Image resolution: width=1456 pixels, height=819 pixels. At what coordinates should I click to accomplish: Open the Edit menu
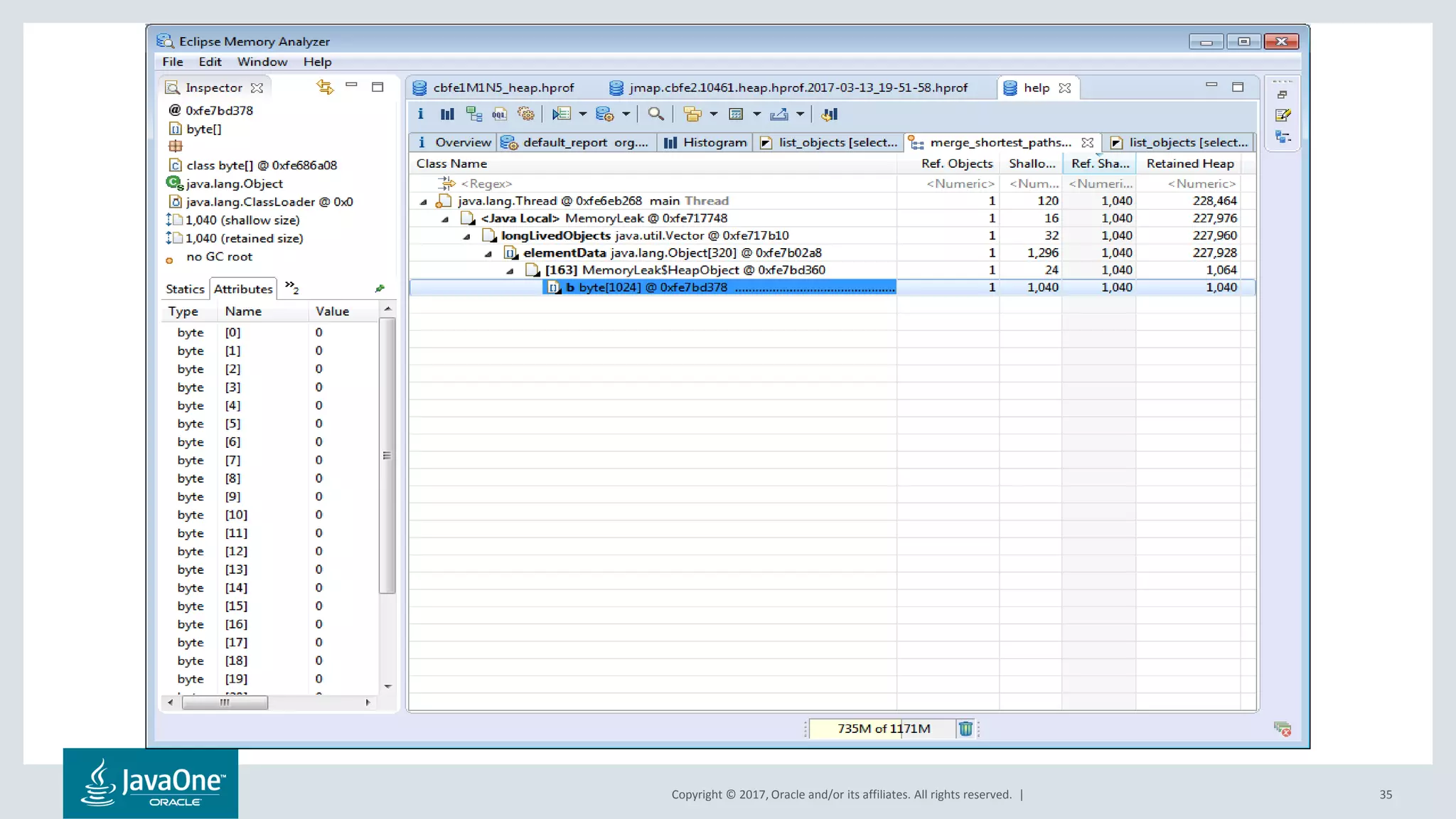tap(210, 62)
